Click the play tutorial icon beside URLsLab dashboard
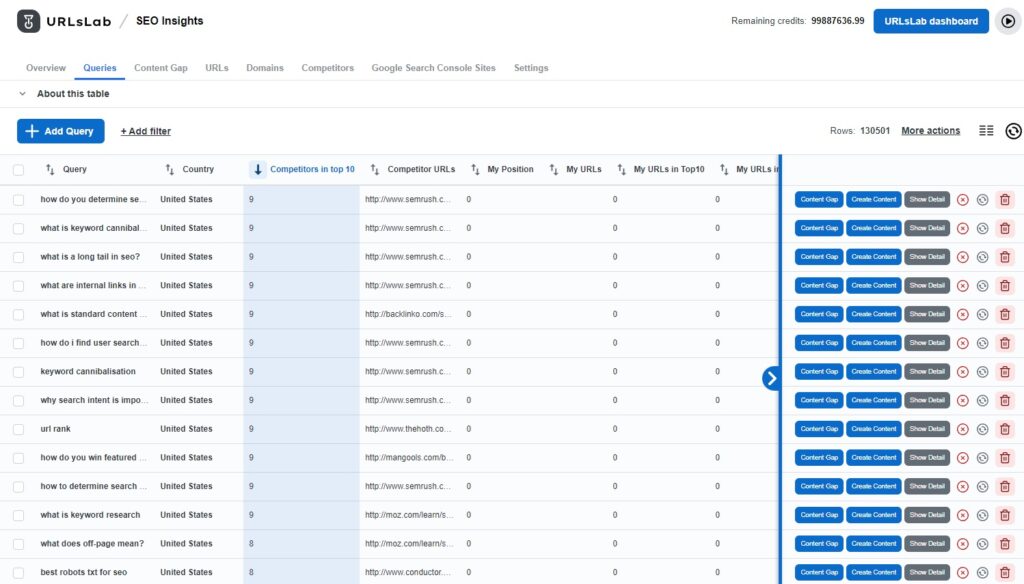Image resolution: width=1024 pixels, height=584 pixels. pyautogui.click(x=1008, y=21)
